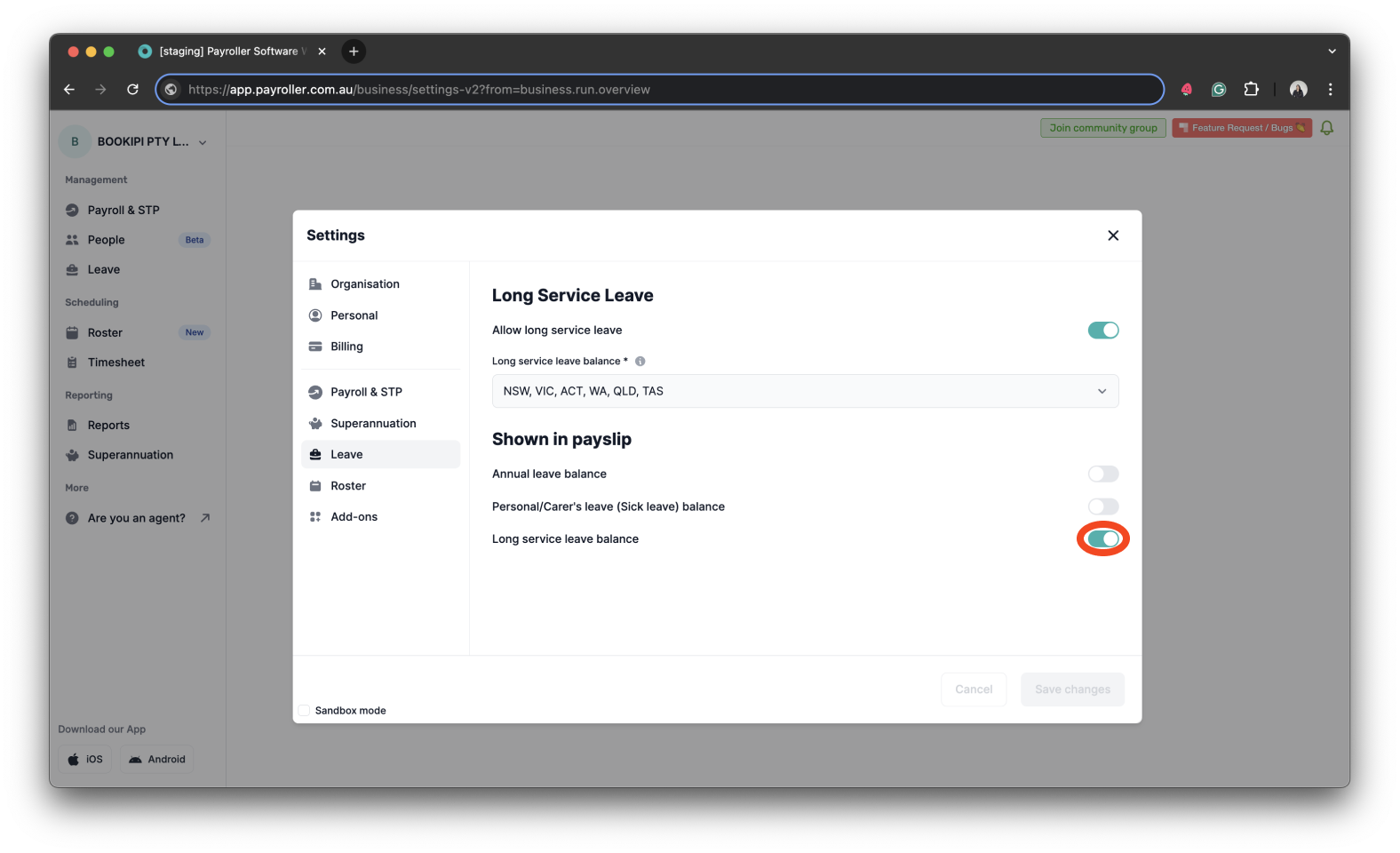Enable Annual leave balance on payslip
The width and height of the screenshot is (1400, 853).
[x=1103, y=474]
